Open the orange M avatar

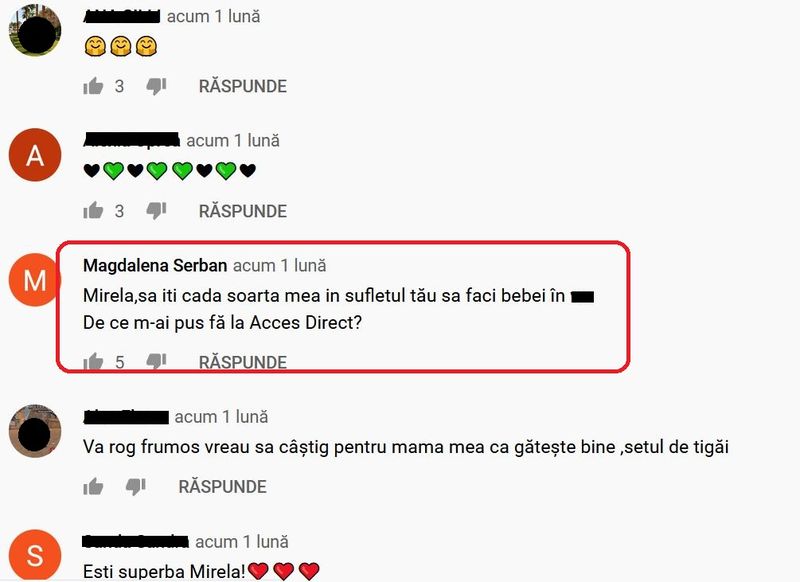[x=35, y=280]
